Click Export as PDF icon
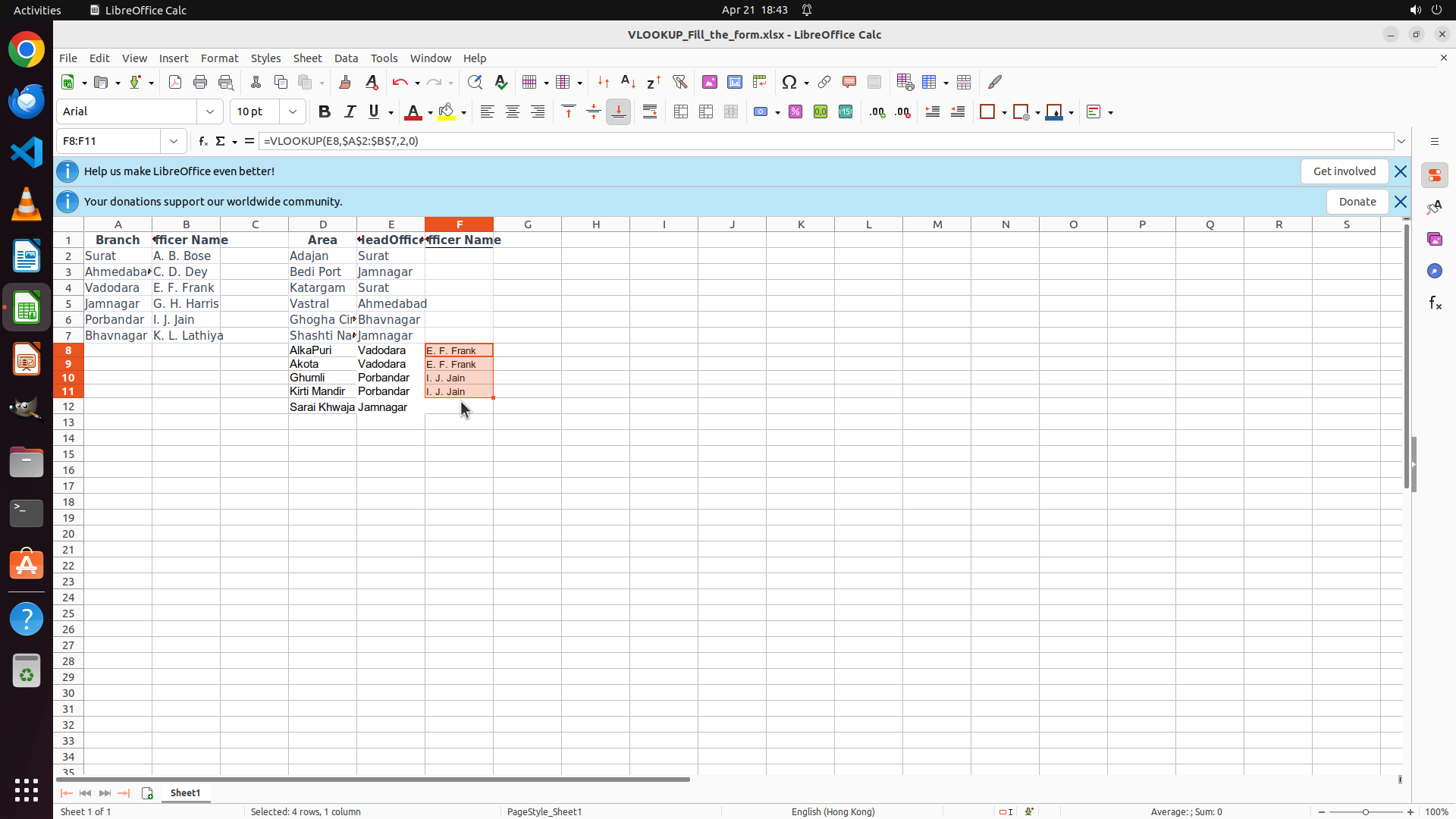This screenshot has width=1456, height=819. point(175,82)
